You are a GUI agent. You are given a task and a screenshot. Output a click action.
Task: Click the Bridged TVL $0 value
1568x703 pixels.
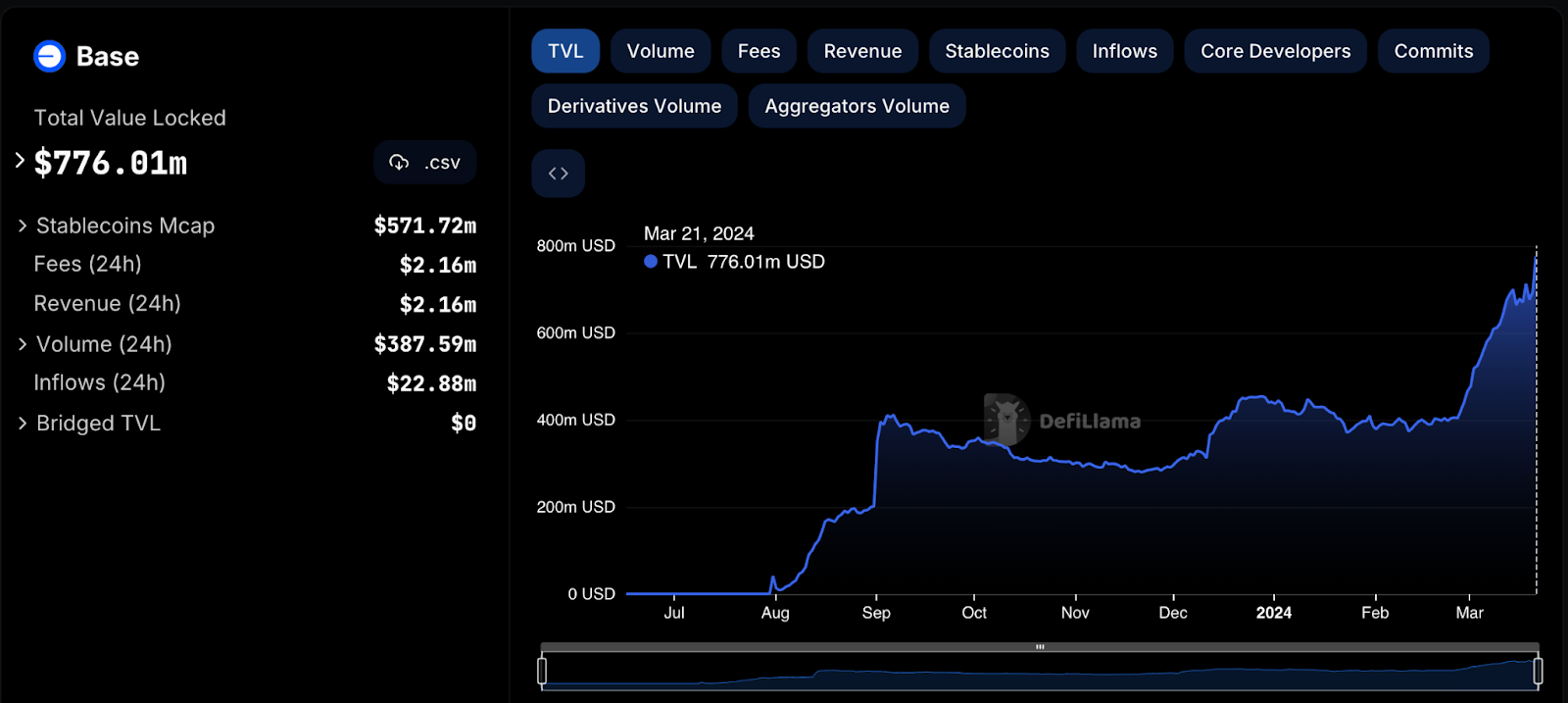tap(464, 424)
